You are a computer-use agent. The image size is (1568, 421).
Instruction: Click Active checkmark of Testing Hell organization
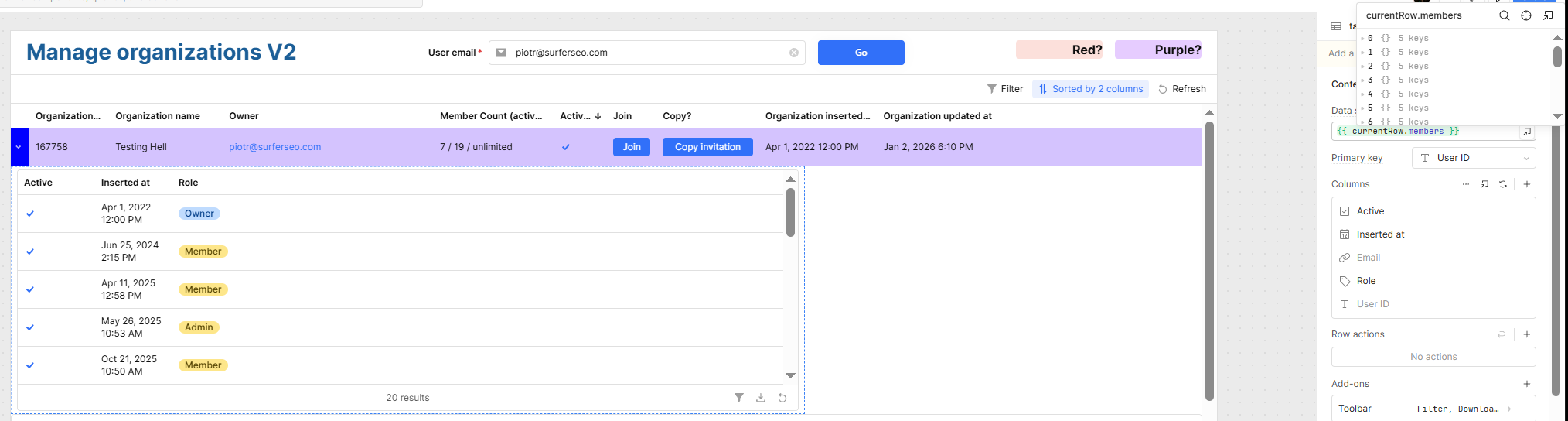coord(566,147)
